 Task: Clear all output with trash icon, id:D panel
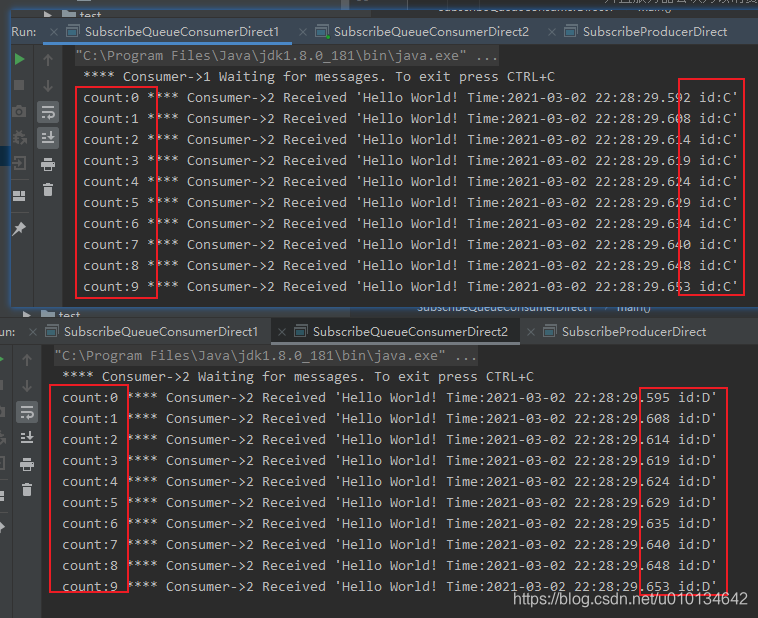click(x=27, y=490)
